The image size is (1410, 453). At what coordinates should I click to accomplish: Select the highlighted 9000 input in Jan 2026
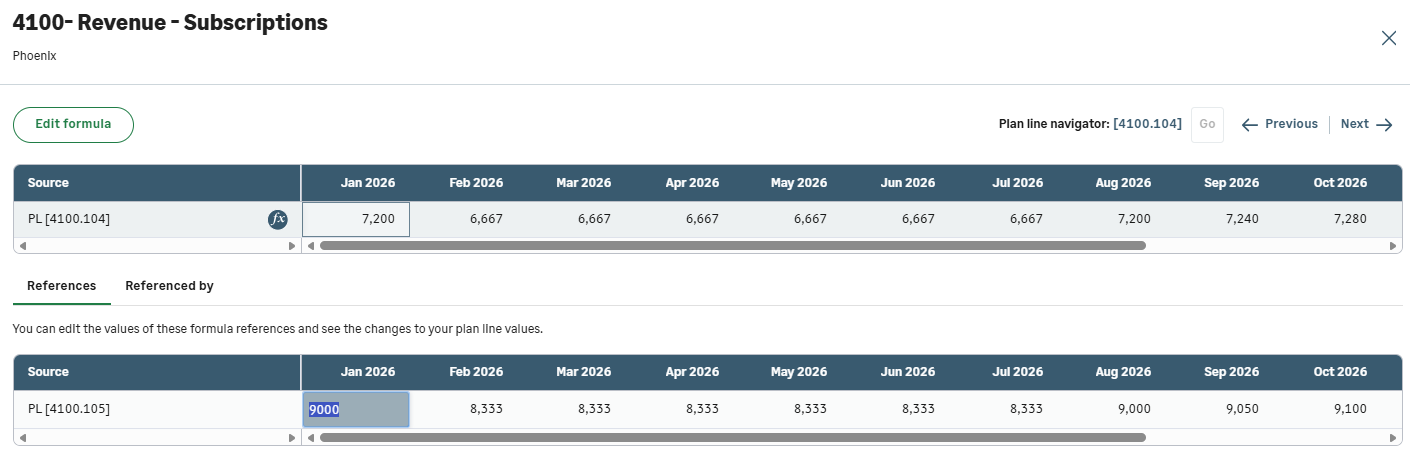click(356, 409)
